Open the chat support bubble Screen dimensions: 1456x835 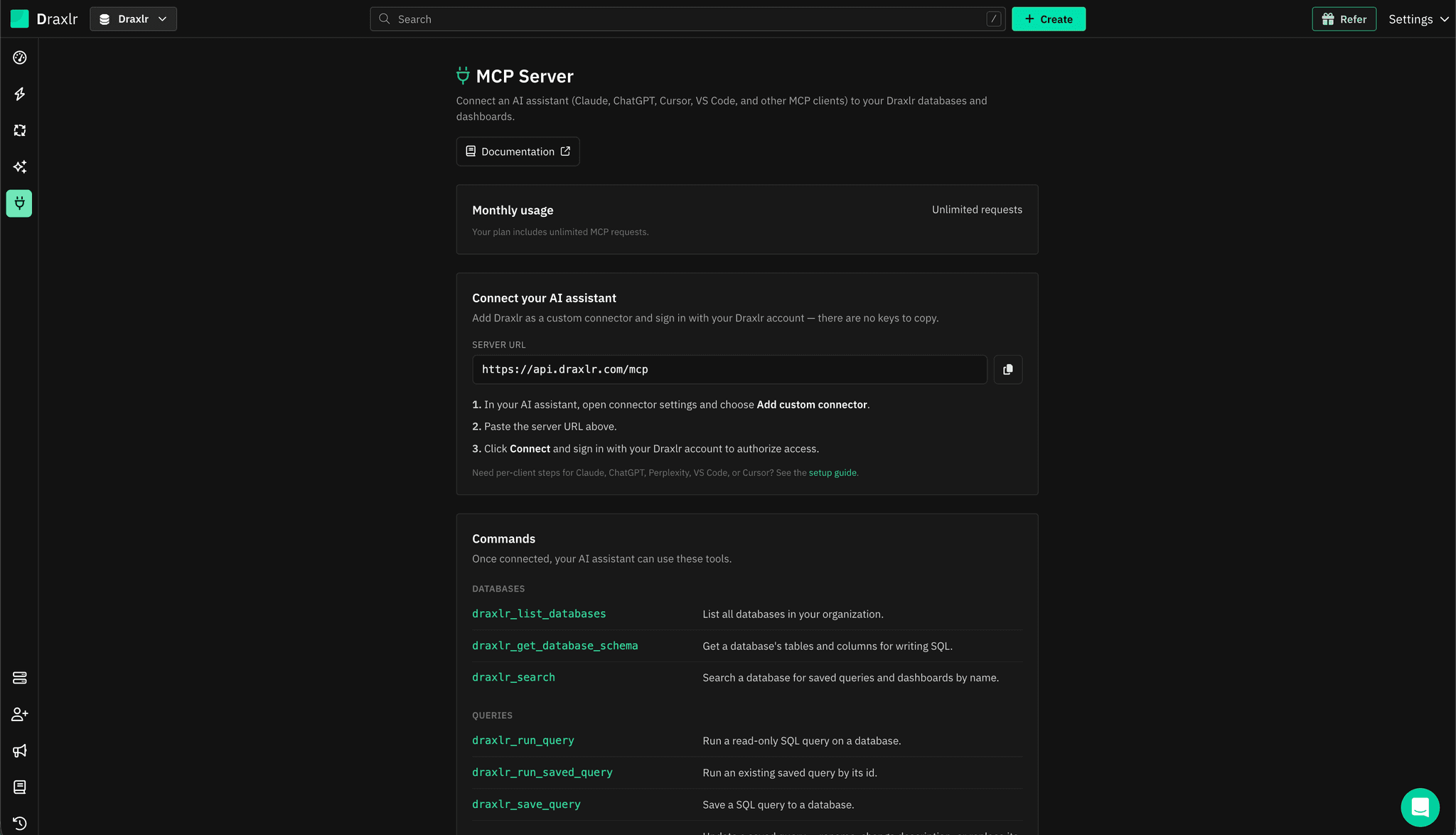point(1420,807)
